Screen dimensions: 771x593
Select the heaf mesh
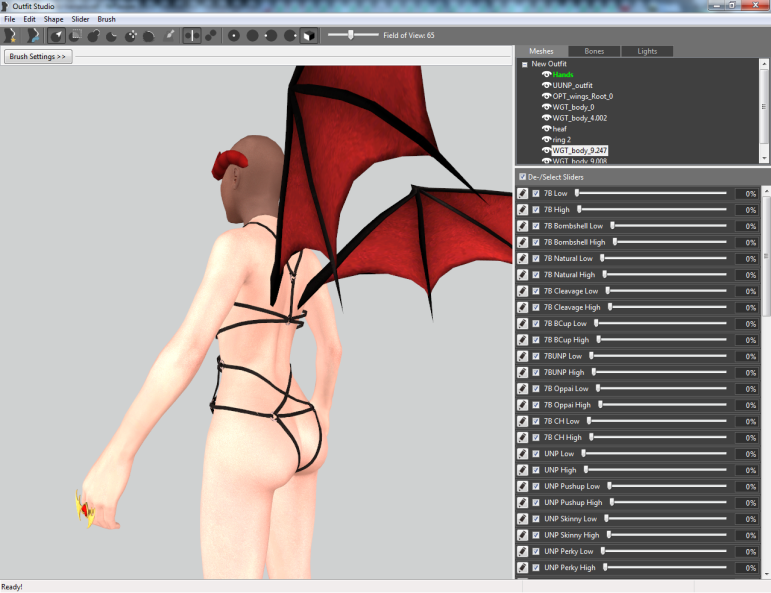click(560, 129)
